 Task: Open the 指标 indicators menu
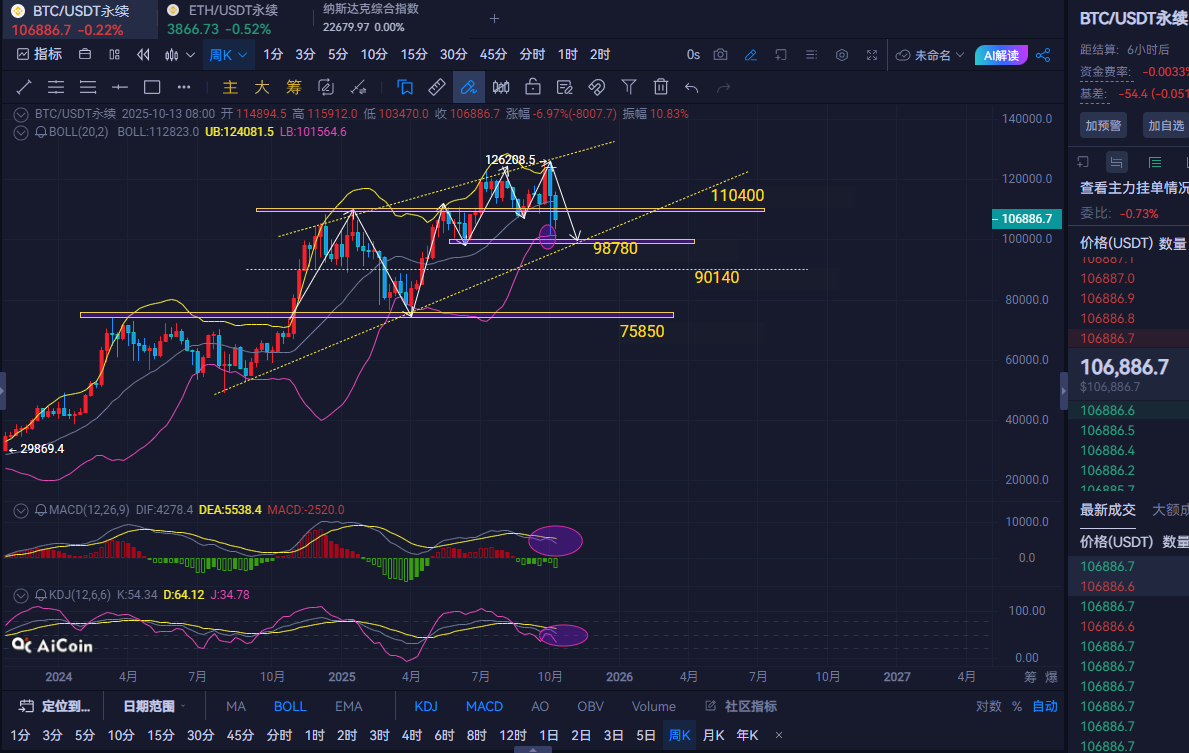[39, 55]
